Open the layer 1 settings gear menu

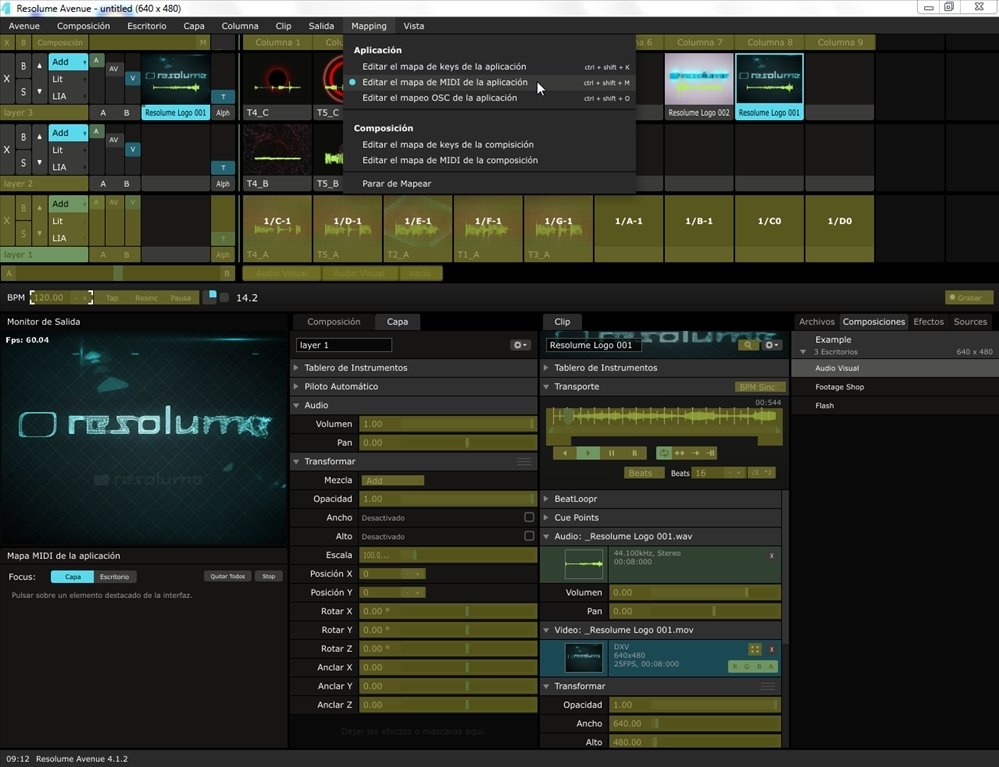(x=520, y=345)
